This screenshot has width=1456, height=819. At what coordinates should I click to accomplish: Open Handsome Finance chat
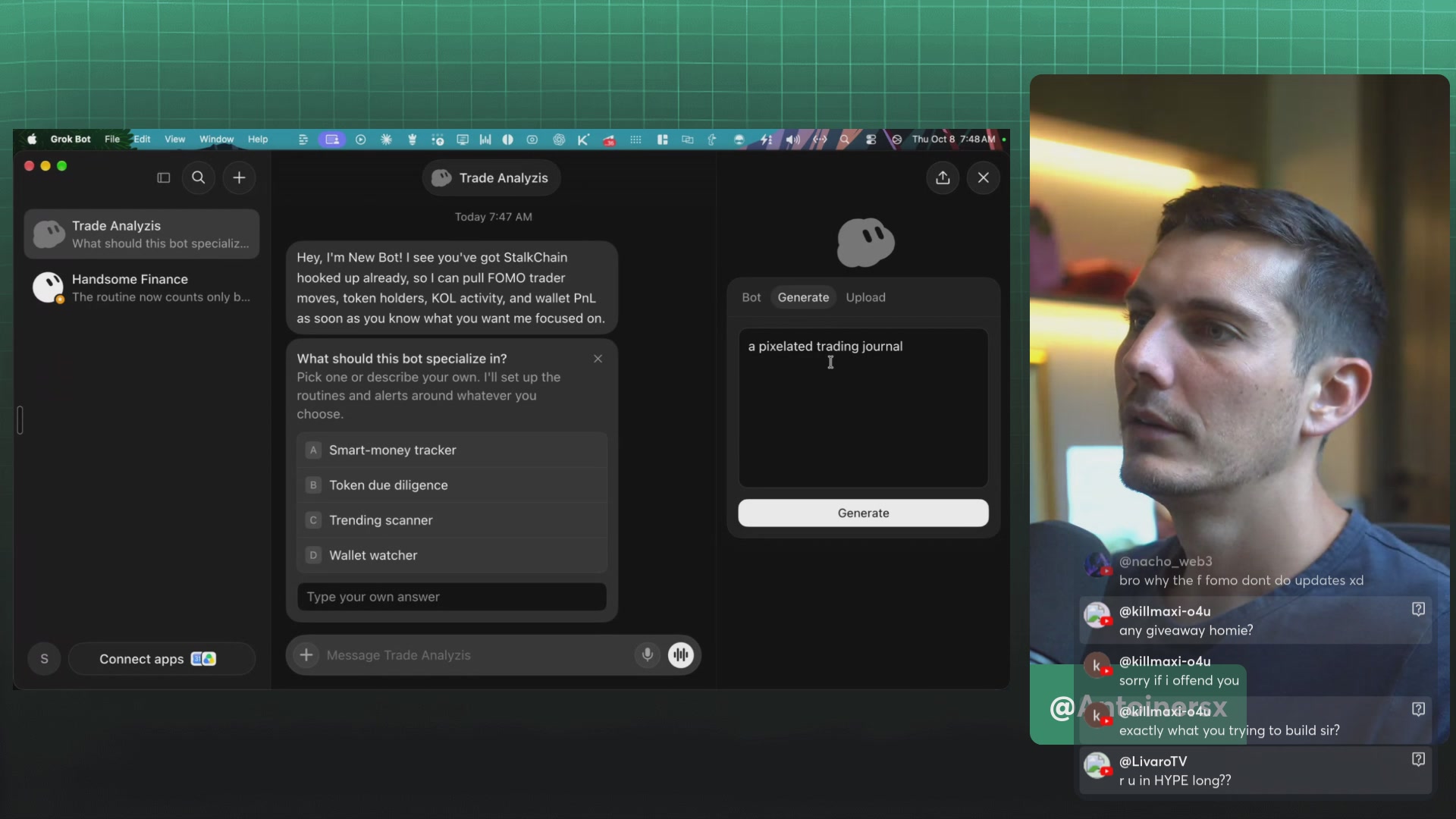(142, 288)
